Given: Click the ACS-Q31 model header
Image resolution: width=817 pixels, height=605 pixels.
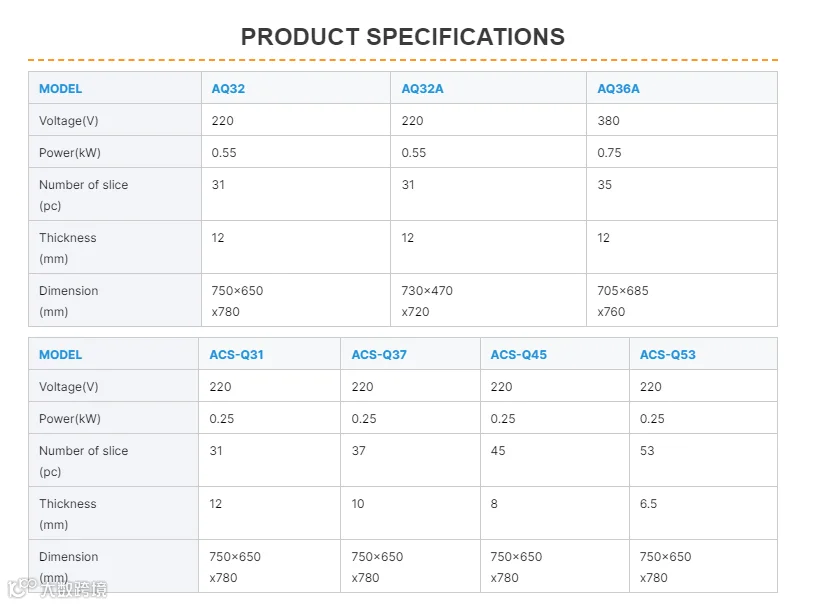Looking at the screenshot, I should pos(236,355).
